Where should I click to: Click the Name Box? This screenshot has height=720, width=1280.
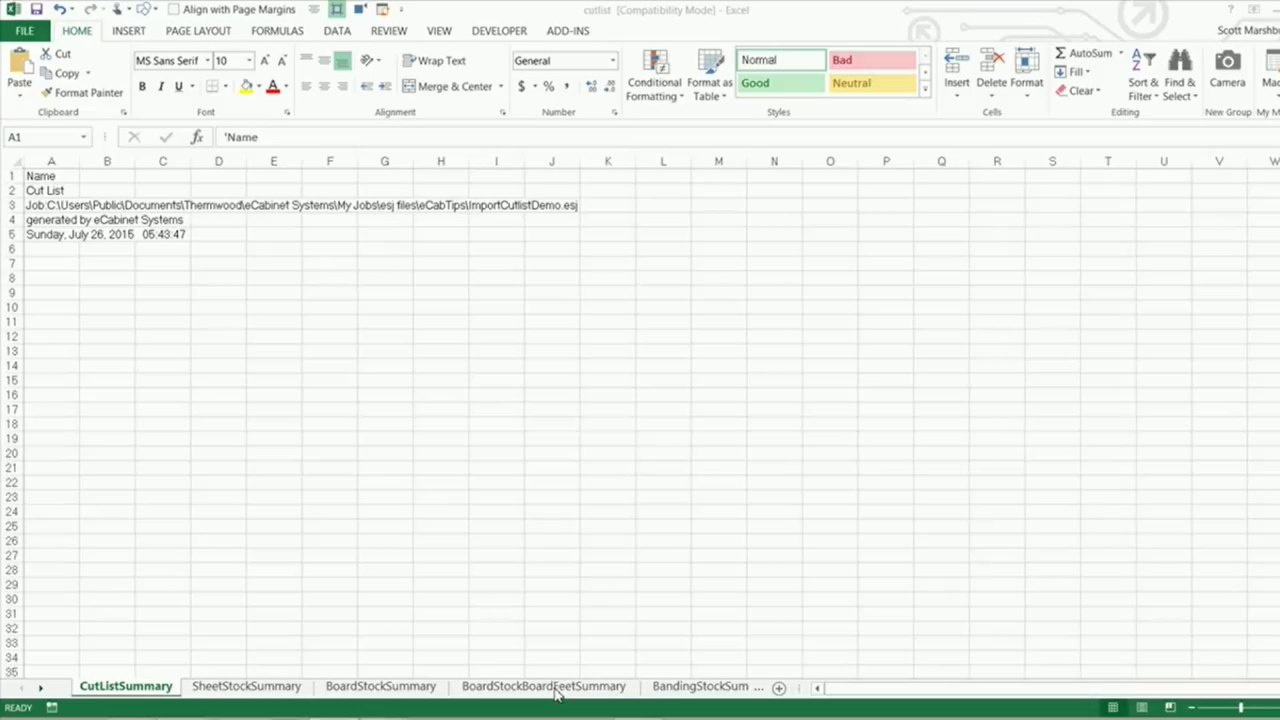click(46, 137)
